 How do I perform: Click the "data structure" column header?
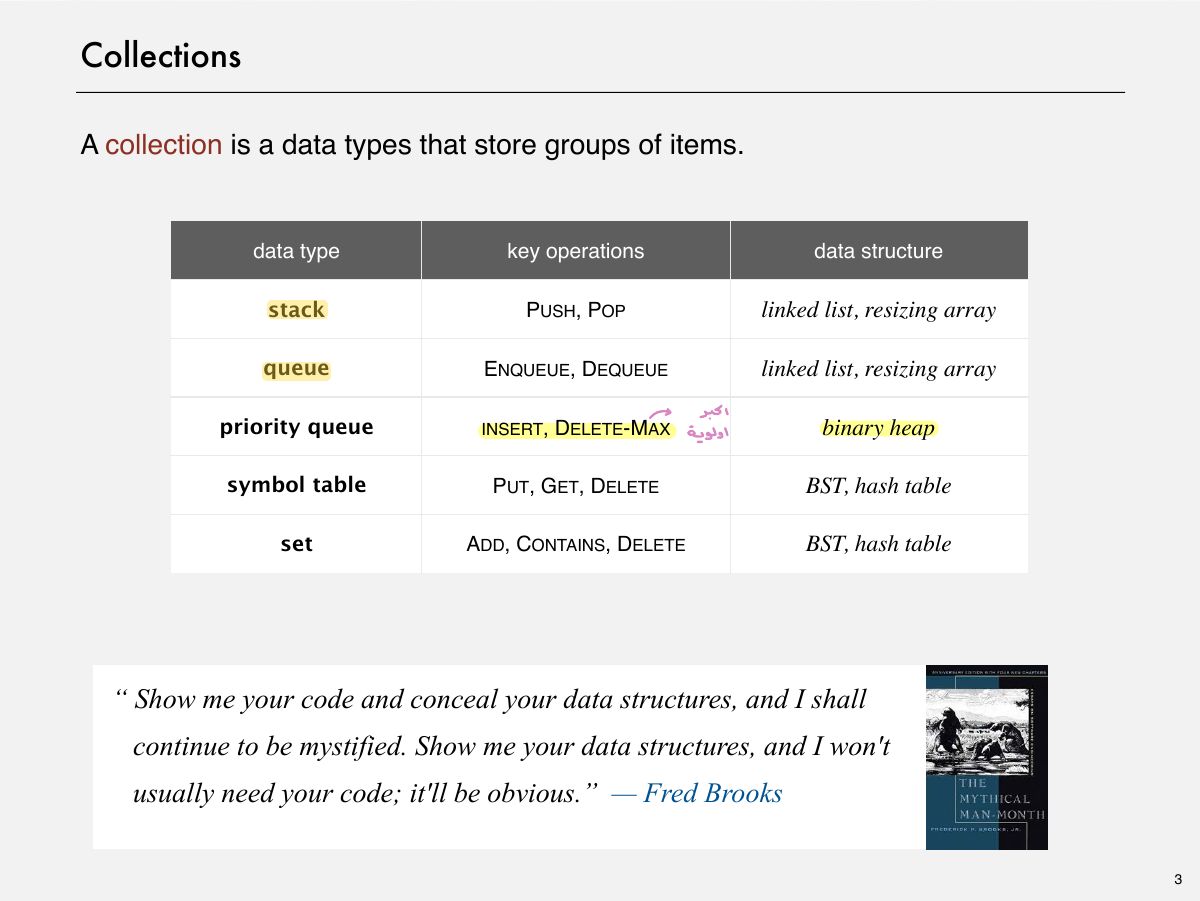tap(878, 251)
